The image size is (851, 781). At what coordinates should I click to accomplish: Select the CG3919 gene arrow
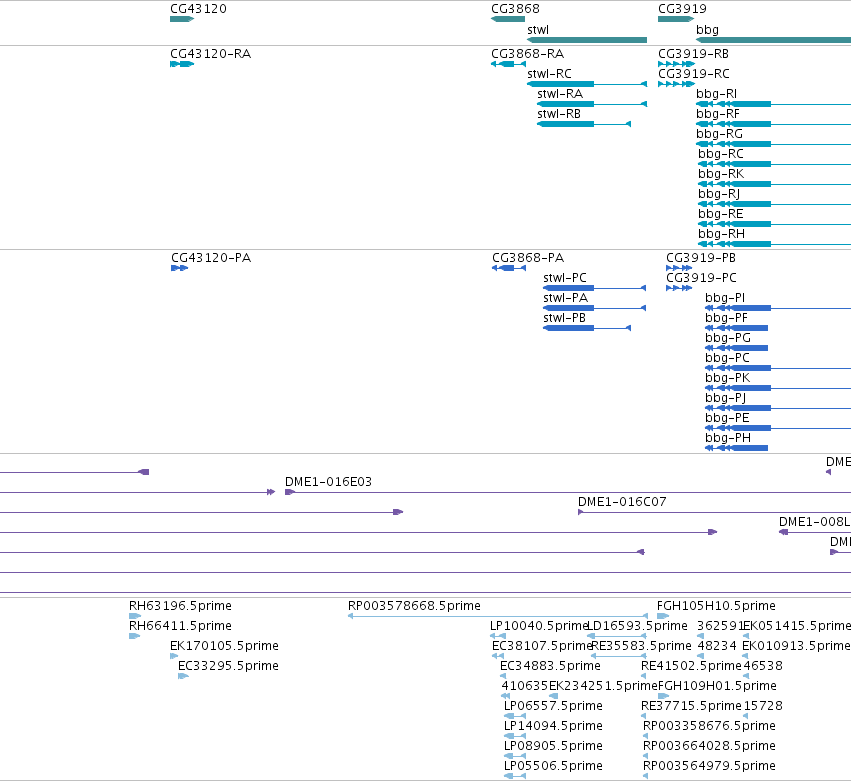(x=676, y=19)
